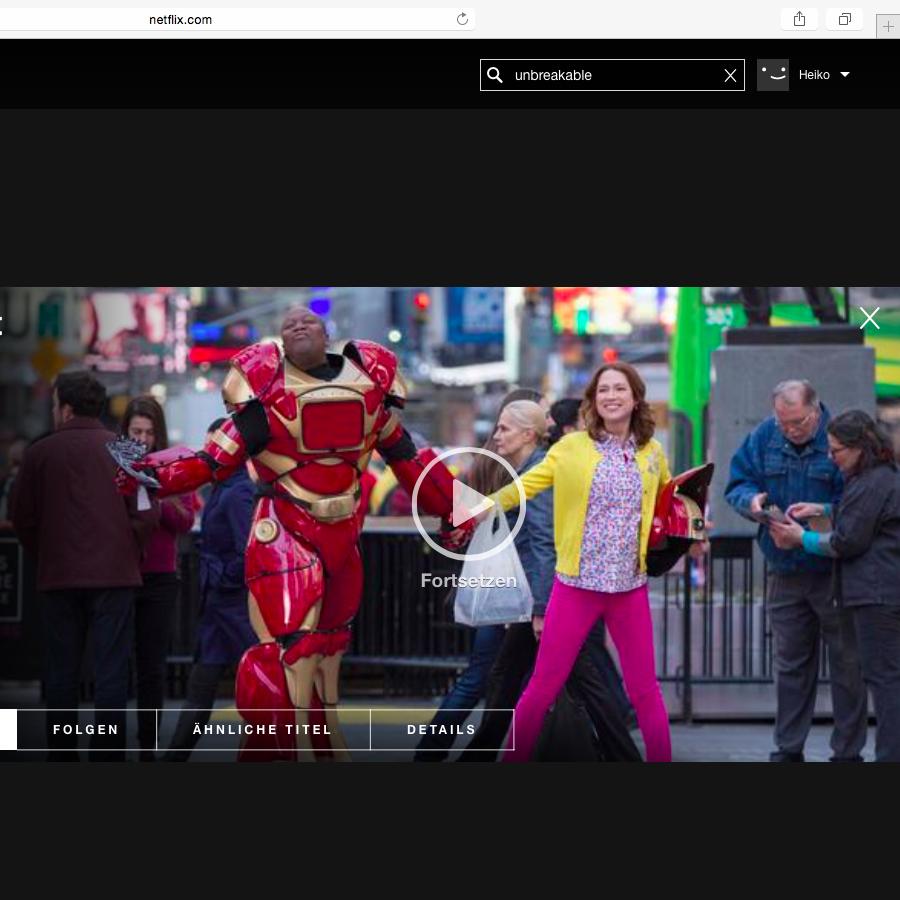The image size is (900, 900).
Task: Switch to the Folgen tab
Action: [x=86, y=730]
